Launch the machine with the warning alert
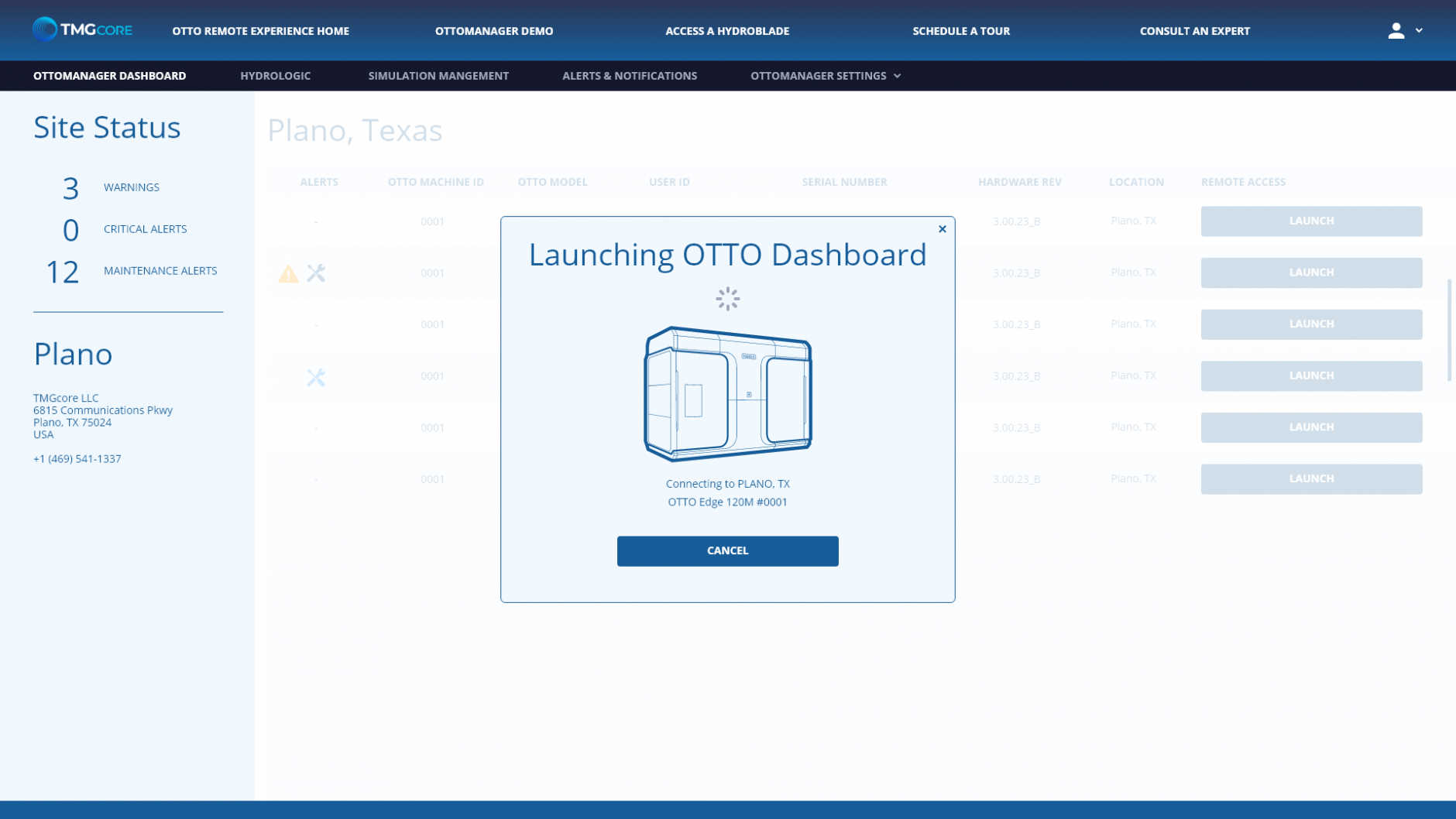 1311,272
